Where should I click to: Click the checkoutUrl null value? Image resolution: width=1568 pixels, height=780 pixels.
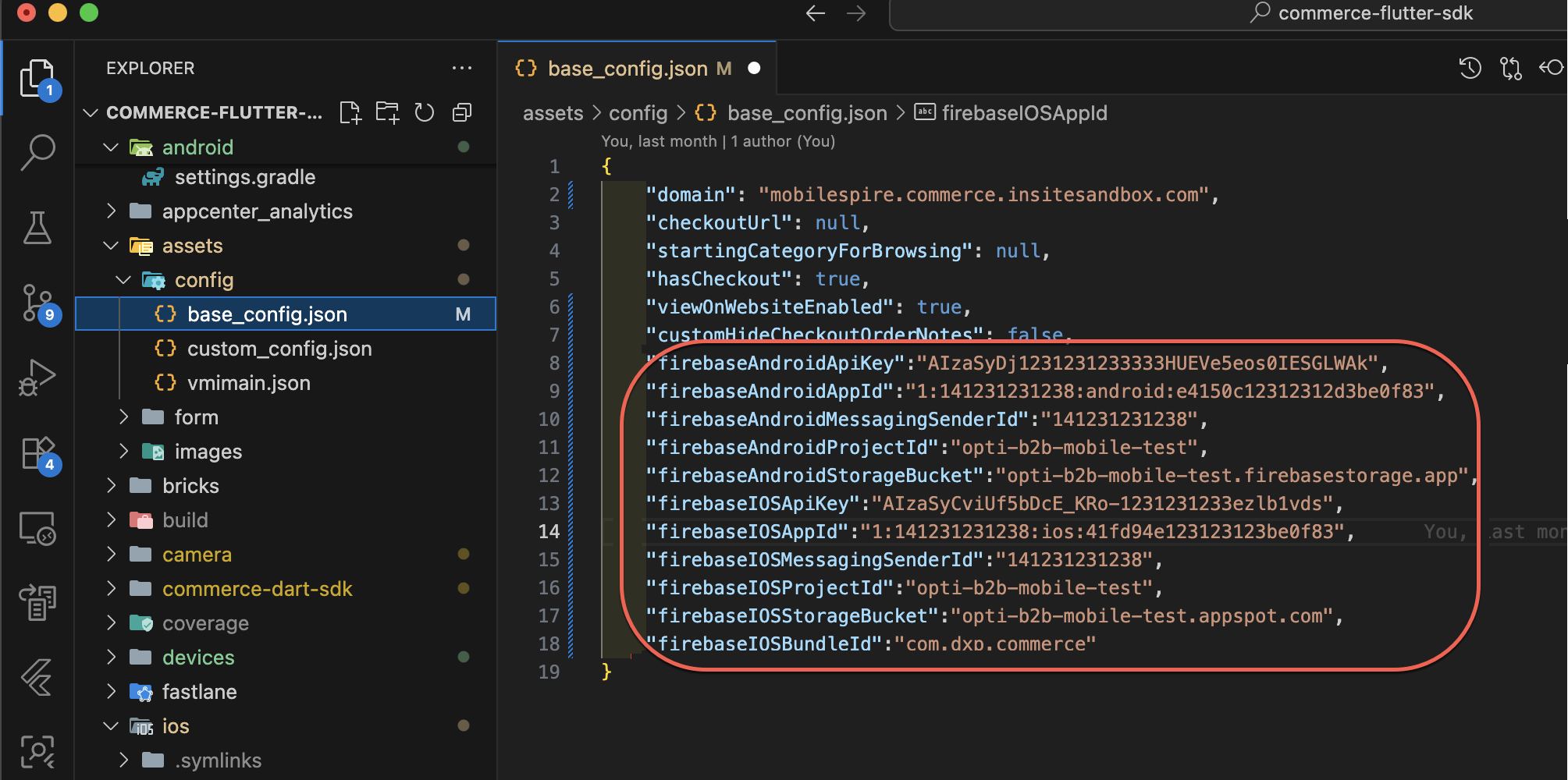[837, 223]
